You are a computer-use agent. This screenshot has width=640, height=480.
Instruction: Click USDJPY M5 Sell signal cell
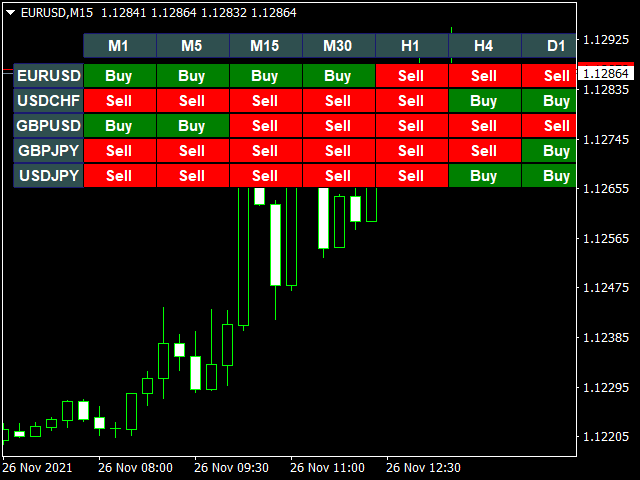pos(193,176)
